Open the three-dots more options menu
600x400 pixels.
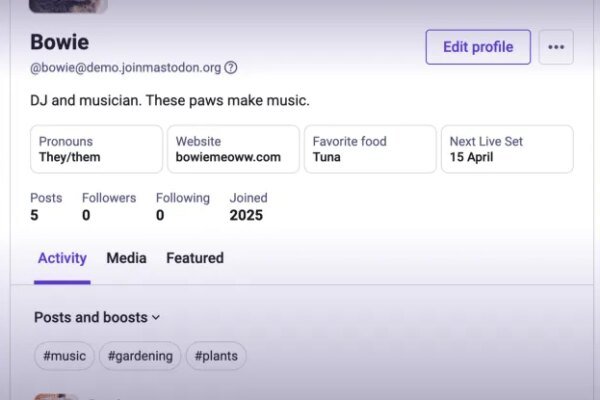[556, 47]
